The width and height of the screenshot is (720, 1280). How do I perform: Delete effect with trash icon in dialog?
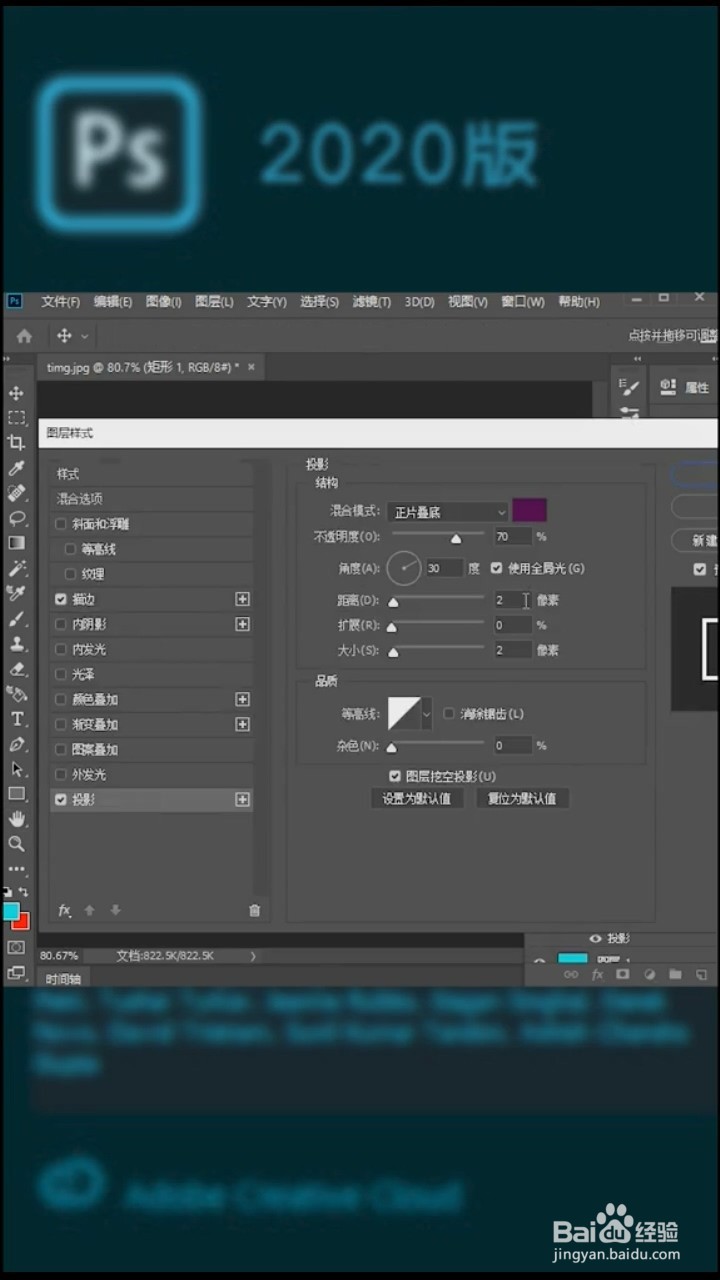(x=254, y=910)
